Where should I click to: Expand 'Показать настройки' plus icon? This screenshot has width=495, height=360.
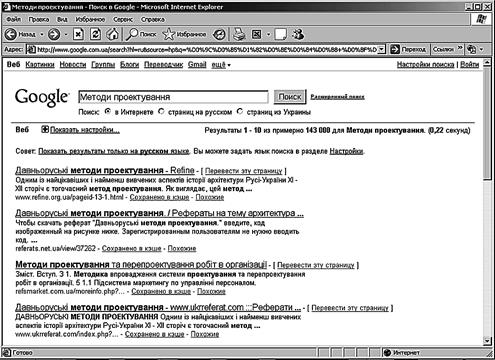tap(45, 130)
